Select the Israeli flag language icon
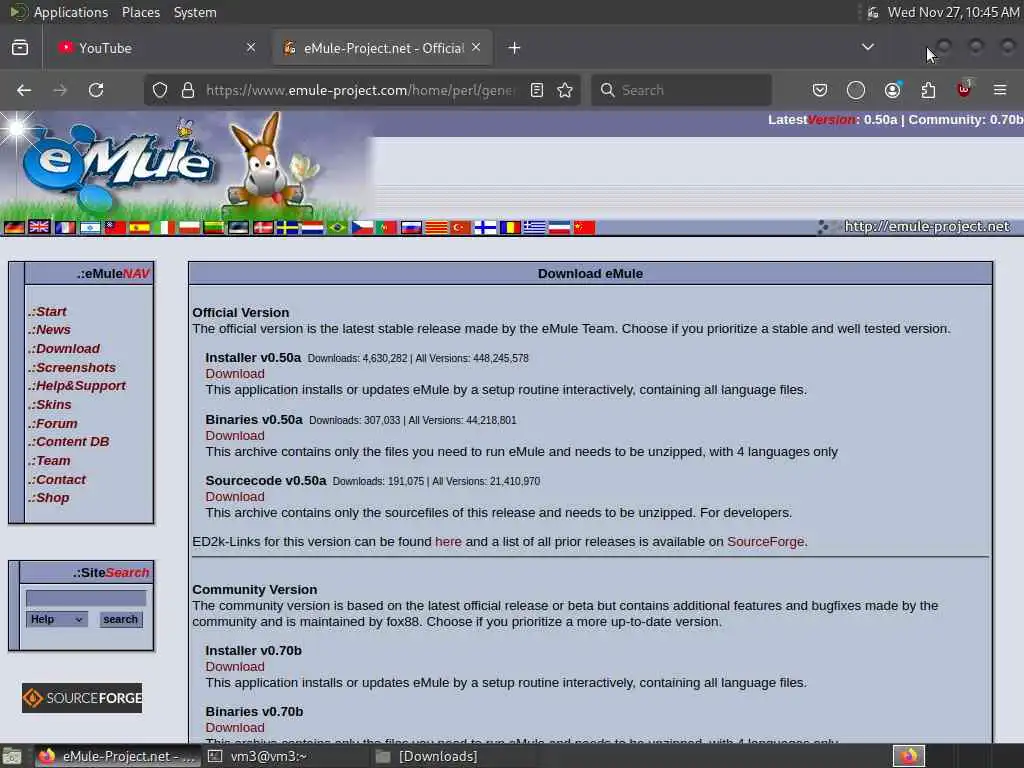The height and width of the screenshot is (768, 1024). tap(90, 227)
